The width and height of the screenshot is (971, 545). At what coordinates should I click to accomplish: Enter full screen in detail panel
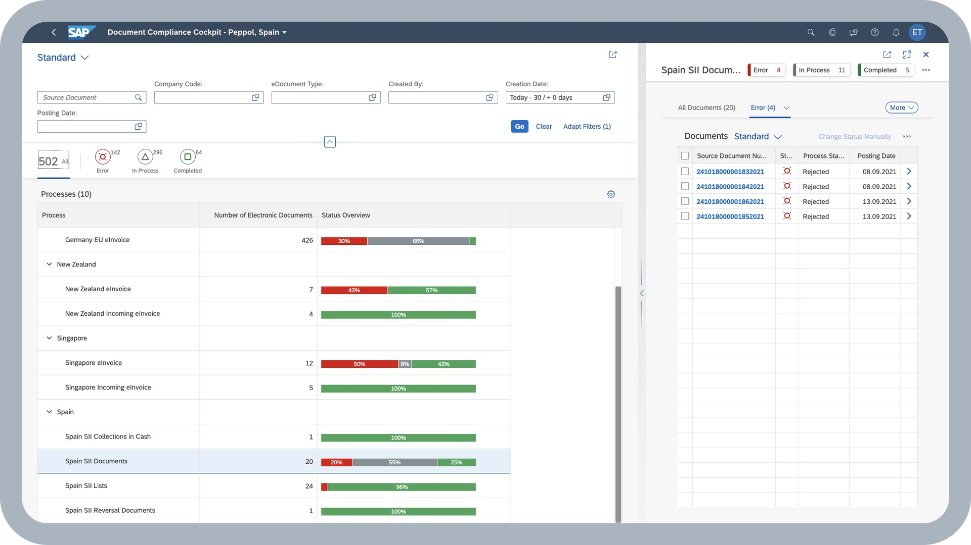click(907, 54)
